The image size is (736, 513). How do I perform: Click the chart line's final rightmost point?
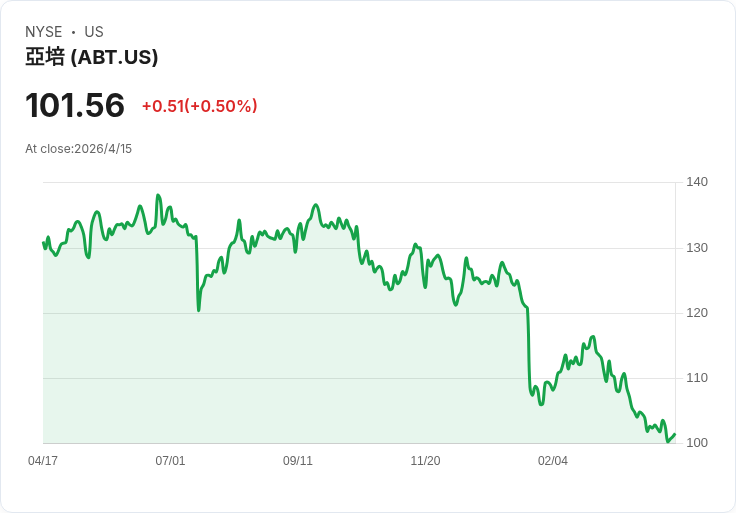coord(675,435)
